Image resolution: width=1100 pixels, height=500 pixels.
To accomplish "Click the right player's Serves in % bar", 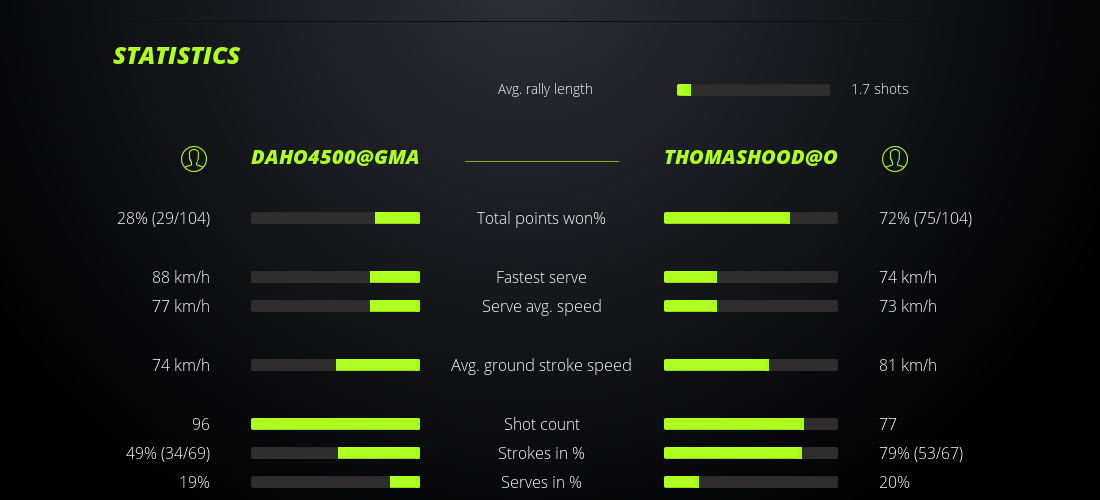I will pyautogui.click(x=751, y=482).
